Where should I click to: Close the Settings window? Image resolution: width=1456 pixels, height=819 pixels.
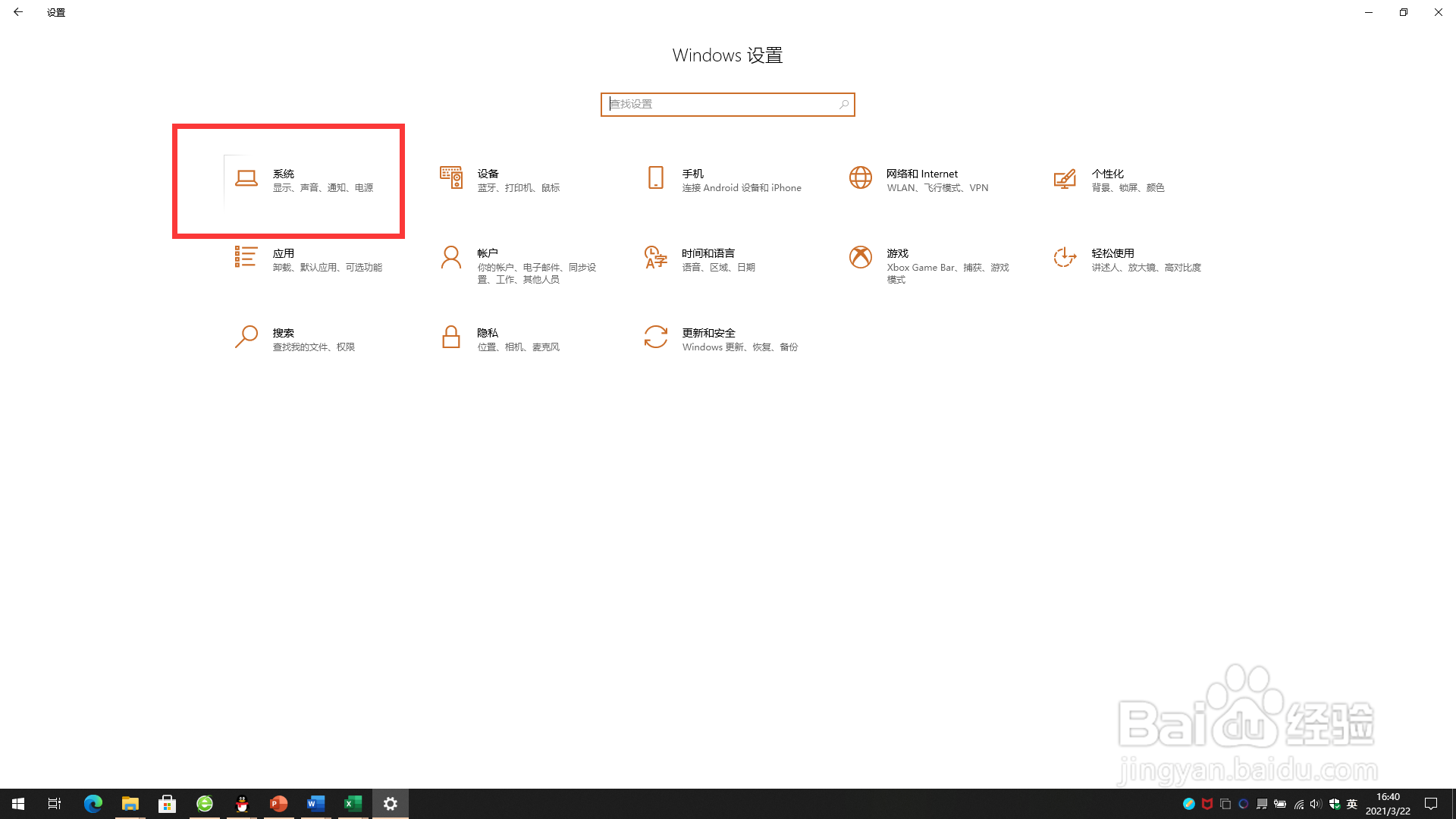(x=1439, y=12)
